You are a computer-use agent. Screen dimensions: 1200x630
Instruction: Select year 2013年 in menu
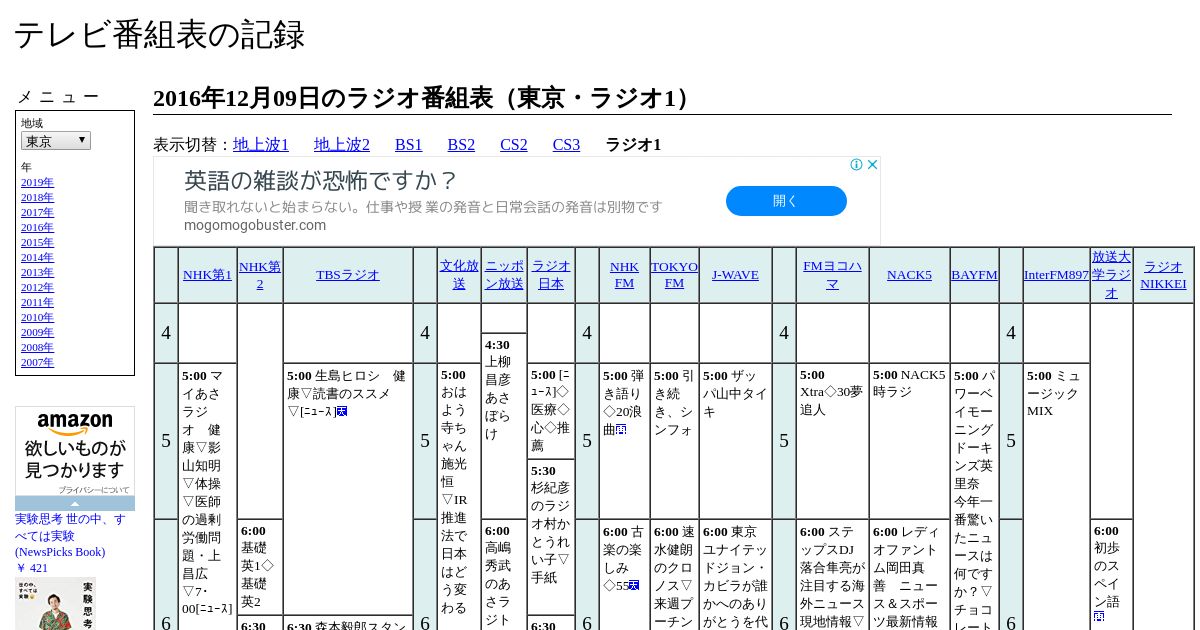click(x=37, y=272)
